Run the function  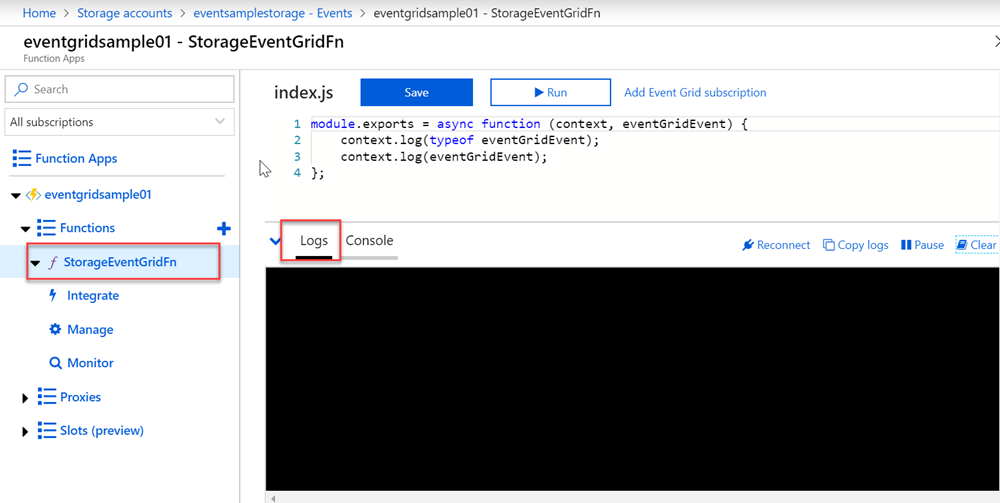pyautogui.click(x=550, y=92)
